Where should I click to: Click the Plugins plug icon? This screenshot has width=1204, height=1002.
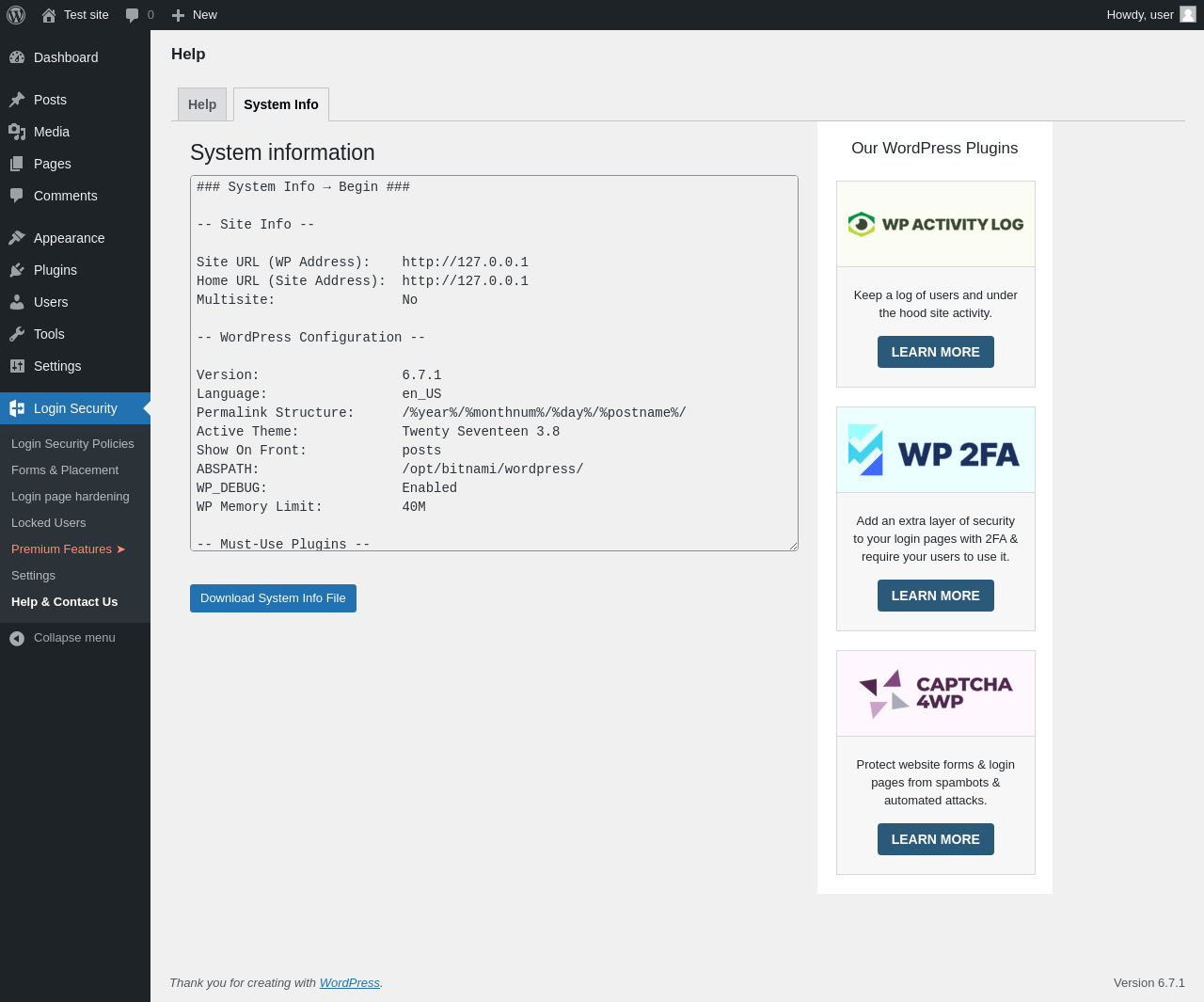click(x=17, y=270)
